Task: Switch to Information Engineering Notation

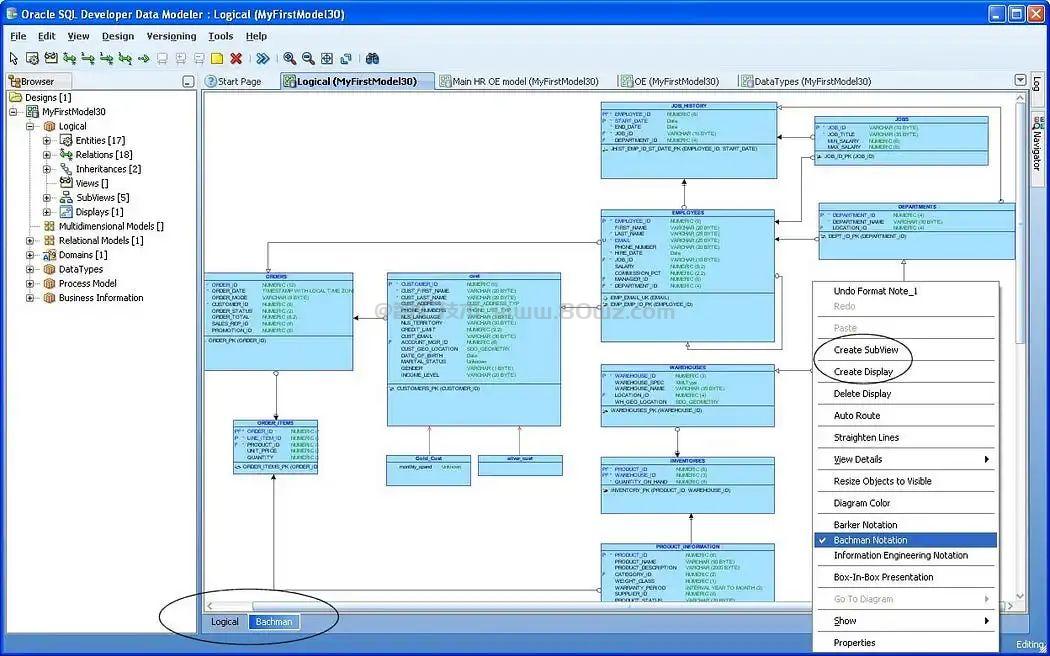Action: pos(900,555)
